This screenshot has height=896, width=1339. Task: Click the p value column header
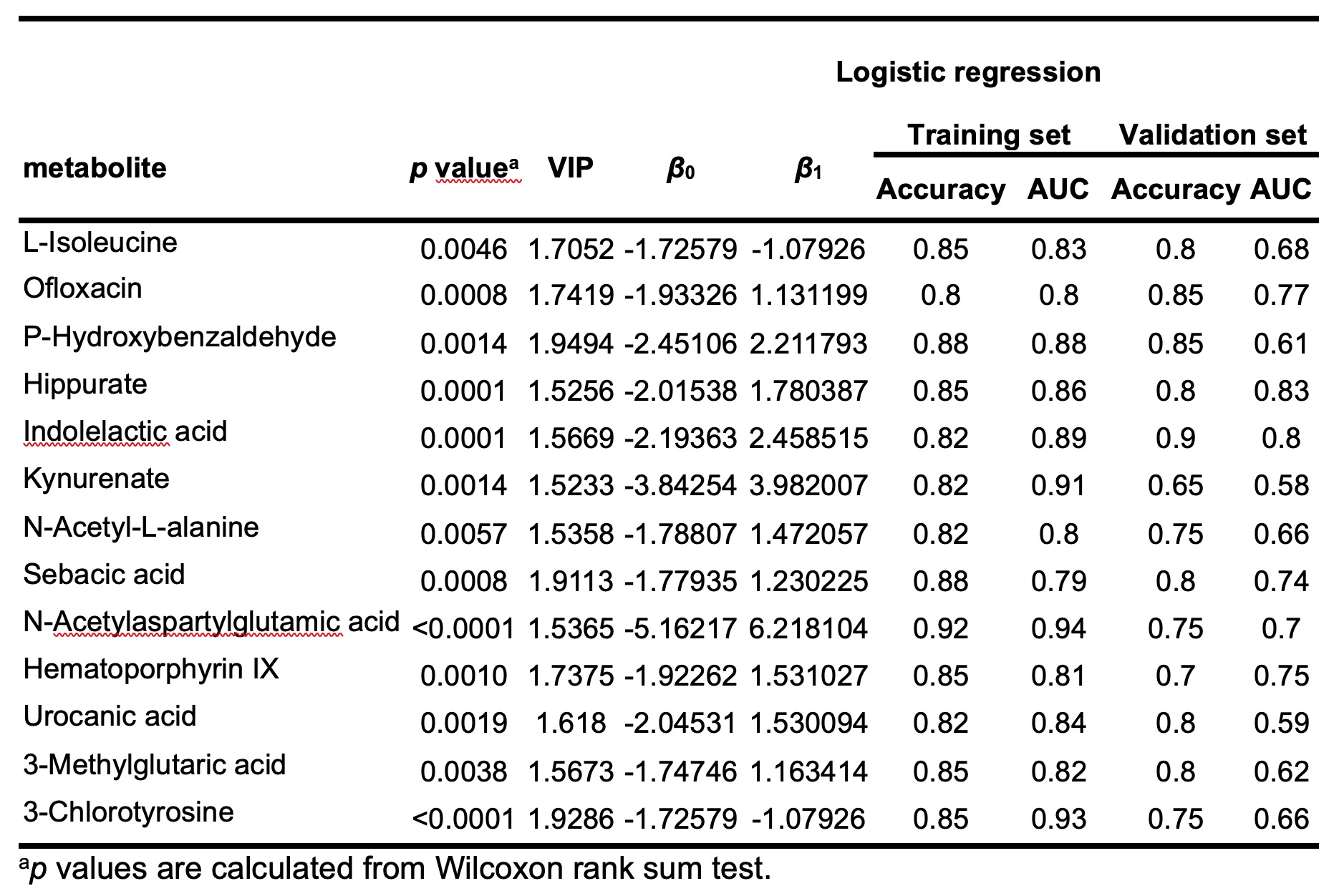(x=463, y=168)
